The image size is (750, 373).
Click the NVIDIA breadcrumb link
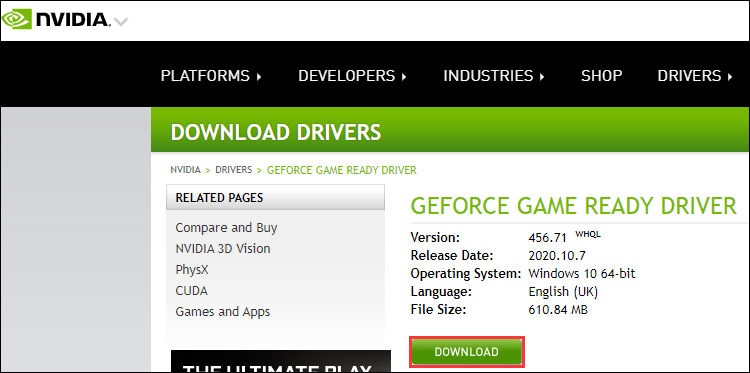click(x=186, y=170)
